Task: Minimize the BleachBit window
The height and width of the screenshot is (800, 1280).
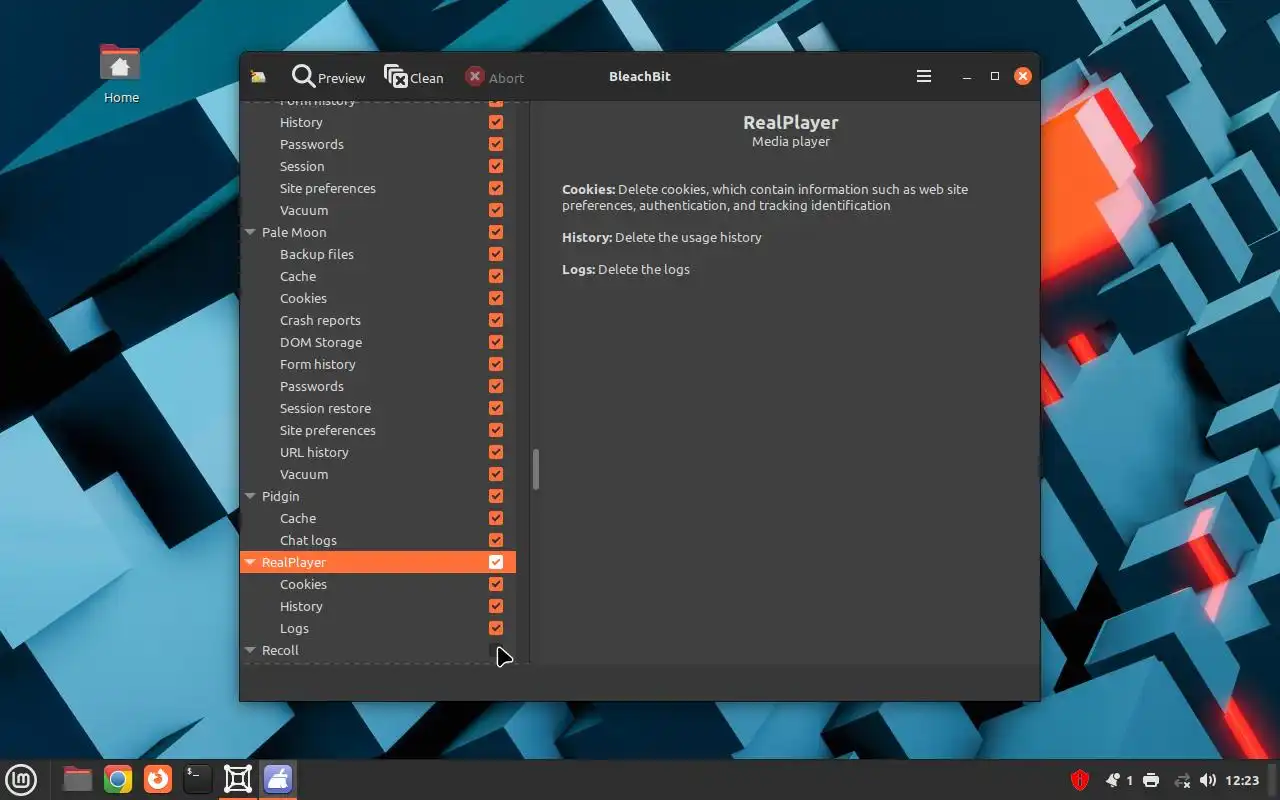Action: [x=966, y=76]
